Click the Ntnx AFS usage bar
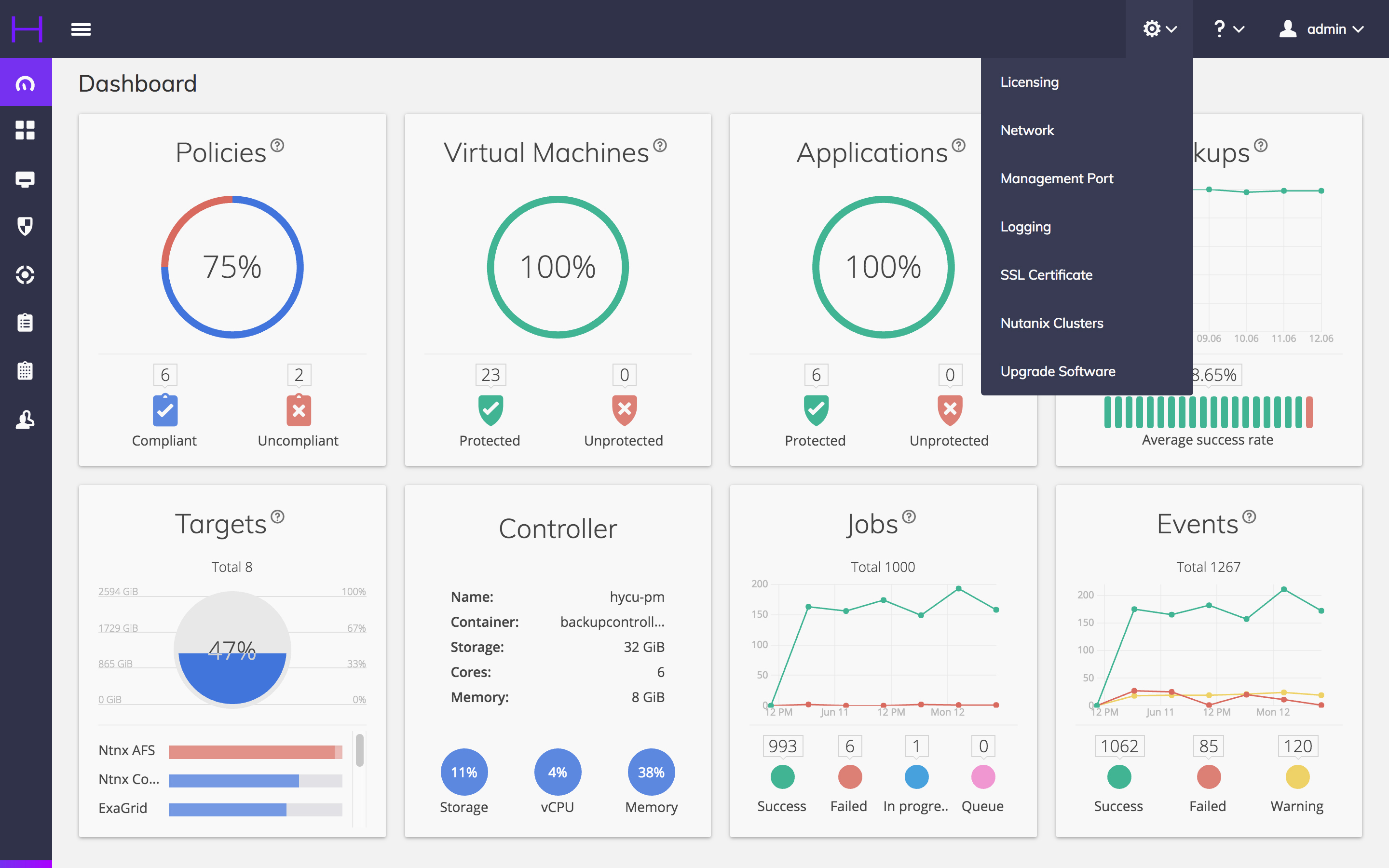Image resolution: width=1389 pixels, height=868 pixels. (255, 751)
